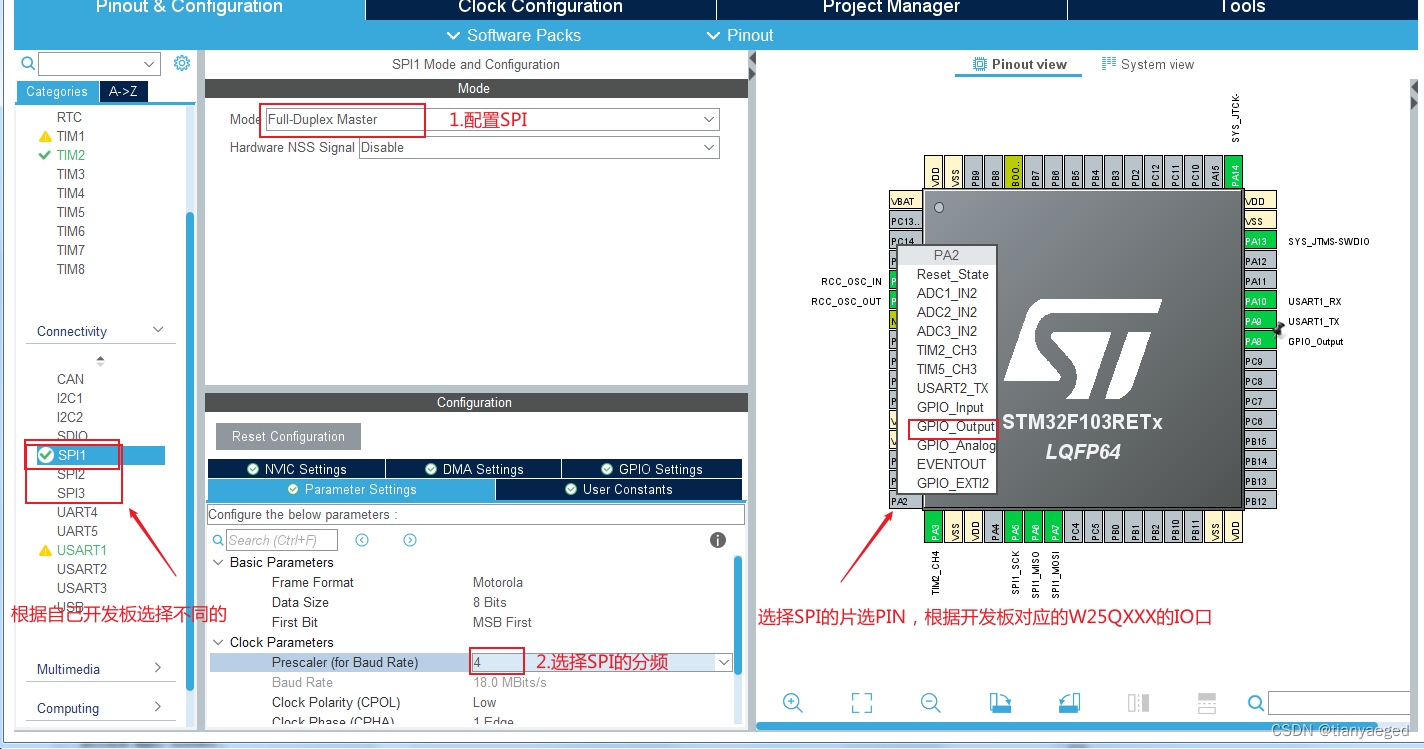The width and height of the screenshot is (1424, 749).
Task: Click the best-fit view icon below the chip
Action: pos(861,703)
